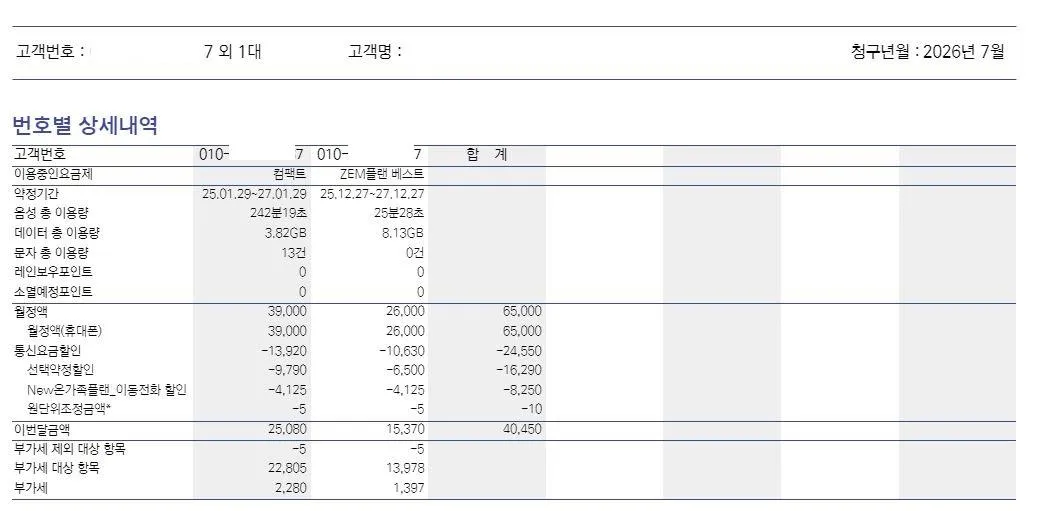Click the 청구년월 2026년 7월 text
The image size is (1056, 511).
[927, 51]
